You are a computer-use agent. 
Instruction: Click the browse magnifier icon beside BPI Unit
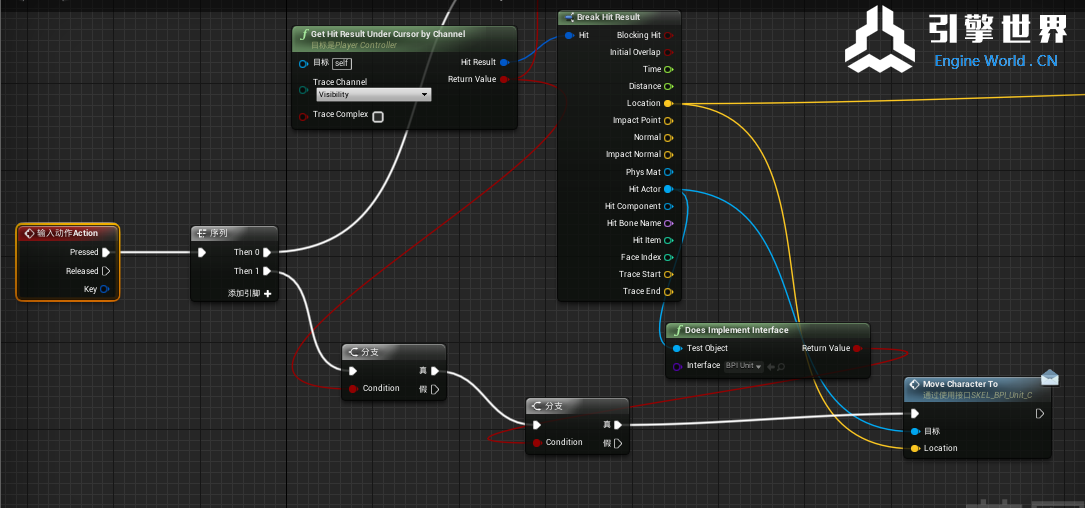tap(782, 367)
